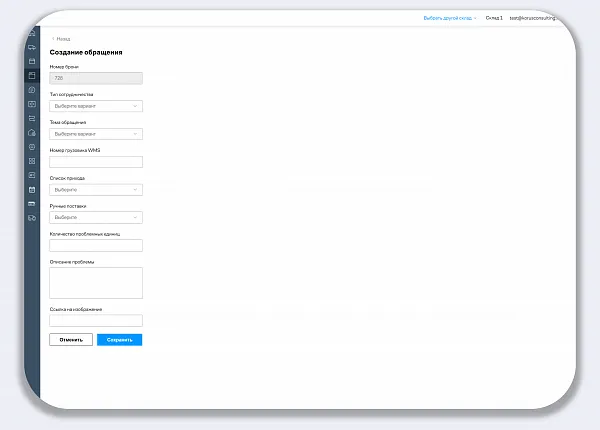Image resolution: width=600 pixels, height=430 pixels.
Task: Open 'Выбрать другой склад' warehouse selector
Action: pos(450,18)
